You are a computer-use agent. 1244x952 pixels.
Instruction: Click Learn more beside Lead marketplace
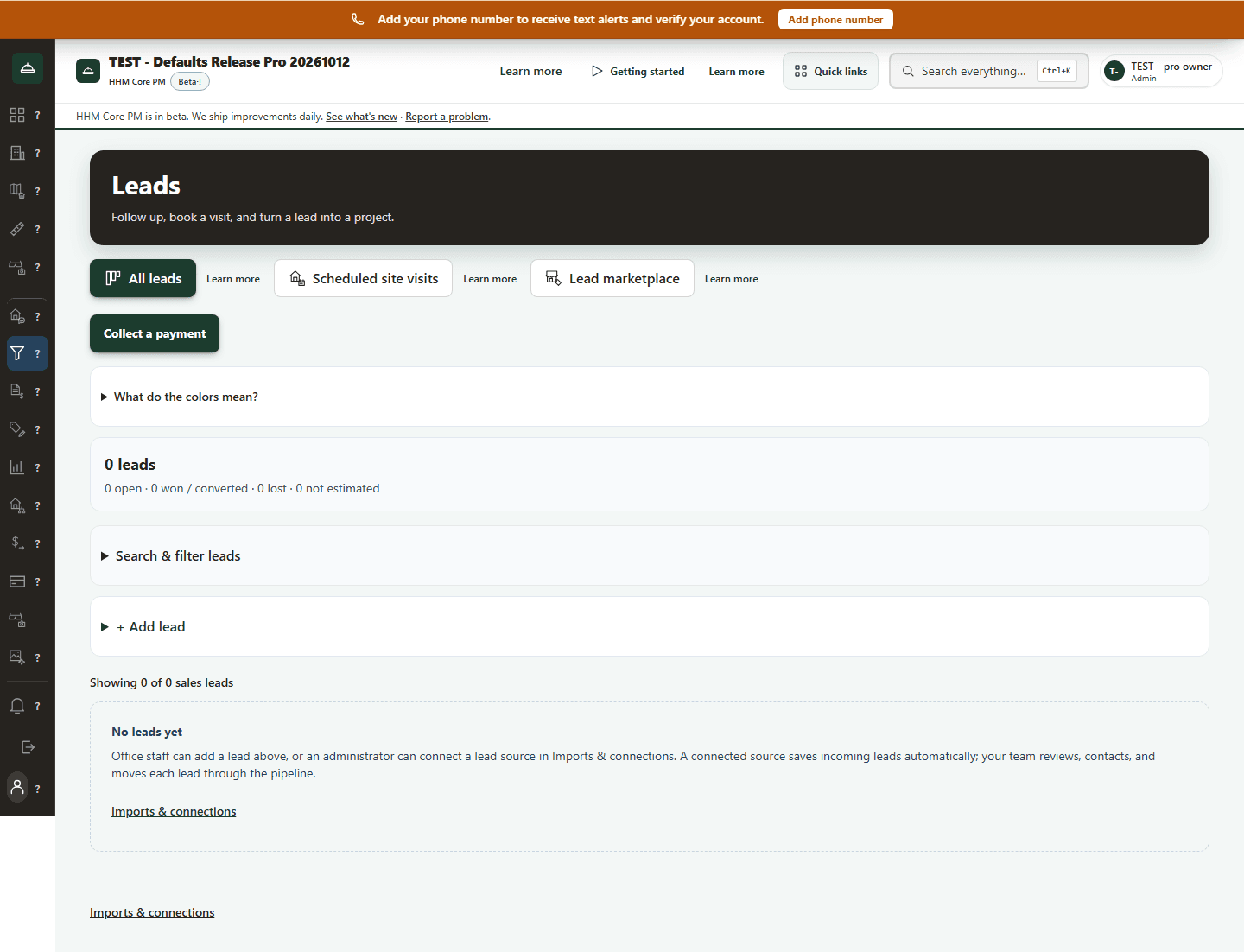point(732,279)
